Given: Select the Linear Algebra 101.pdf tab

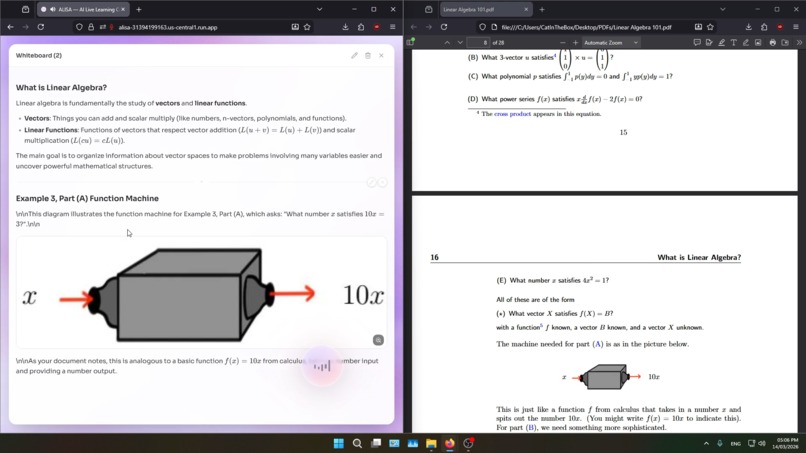Looking at the screenshot, I should [x=484, y=9].
